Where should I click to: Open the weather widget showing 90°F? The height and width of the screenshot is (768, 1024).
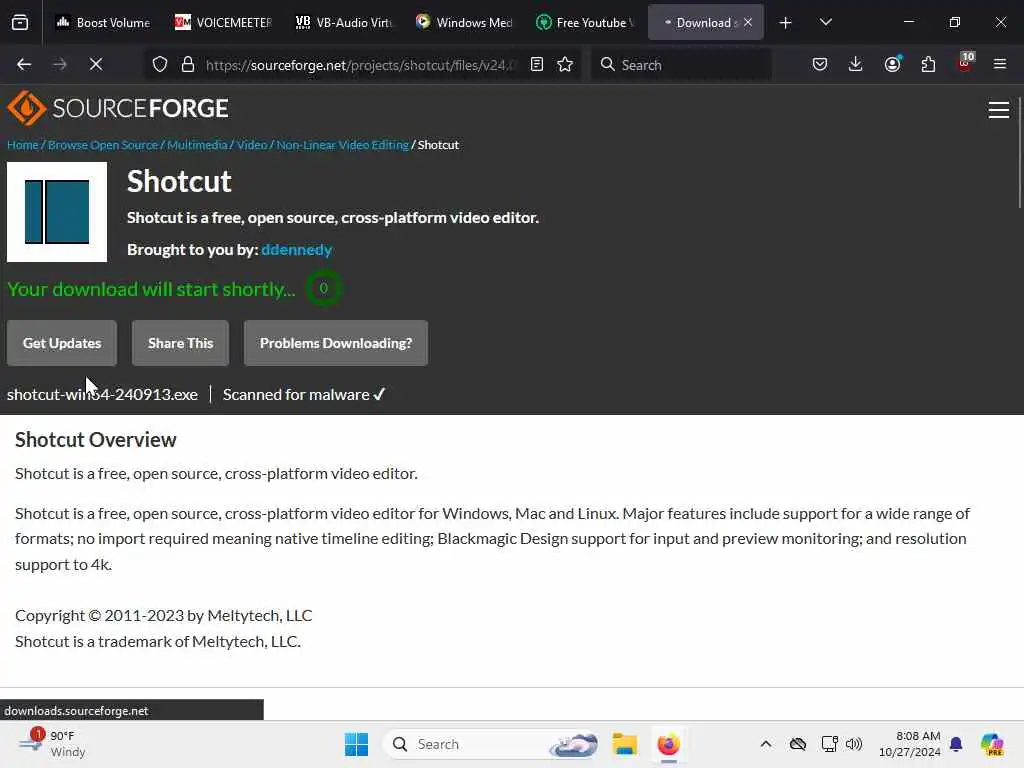52,744
